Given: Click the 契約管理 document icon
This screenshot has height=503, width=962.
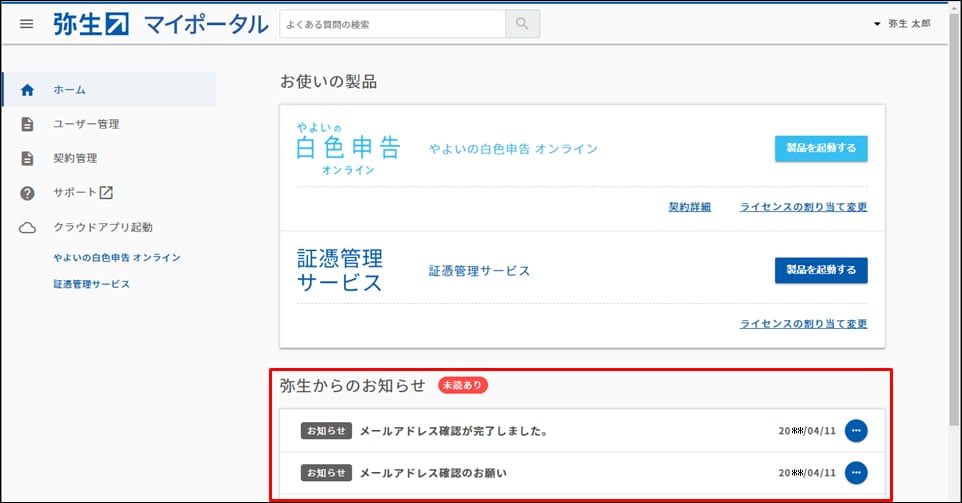Looking at the screenshot, I should pos(27,158).
